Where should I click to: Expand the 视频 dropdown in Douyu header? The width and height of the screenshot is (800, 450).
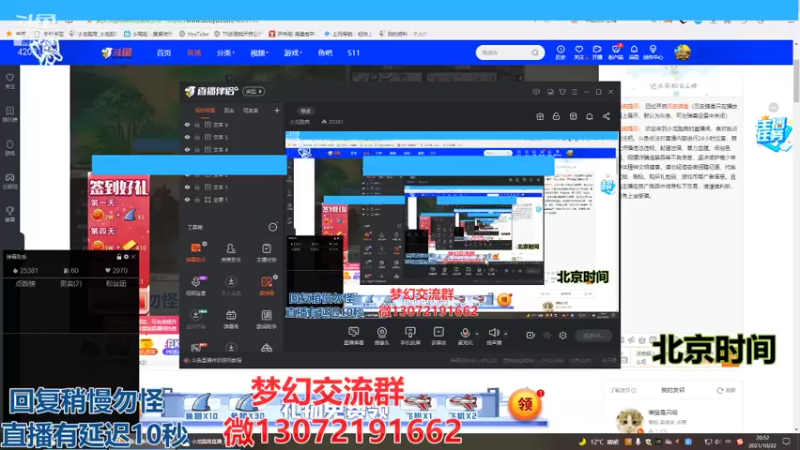pyautogui.click(x=259, y=53)
